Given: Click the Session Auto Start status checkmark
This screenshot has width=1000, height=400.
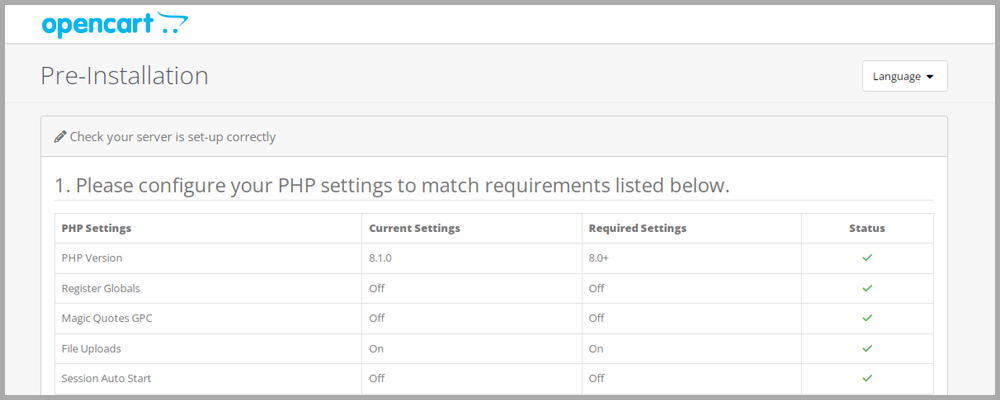Looking at the screenshot, I should (x=867, y=378).
